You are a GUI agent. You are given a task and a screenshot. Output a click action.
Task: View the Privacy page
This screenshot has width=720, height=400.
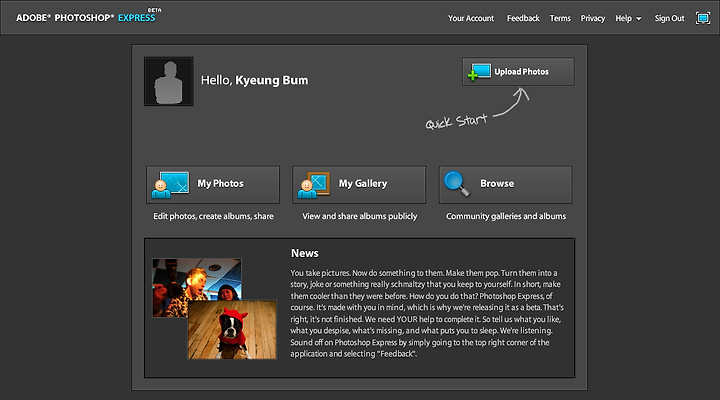coord(593,18)
